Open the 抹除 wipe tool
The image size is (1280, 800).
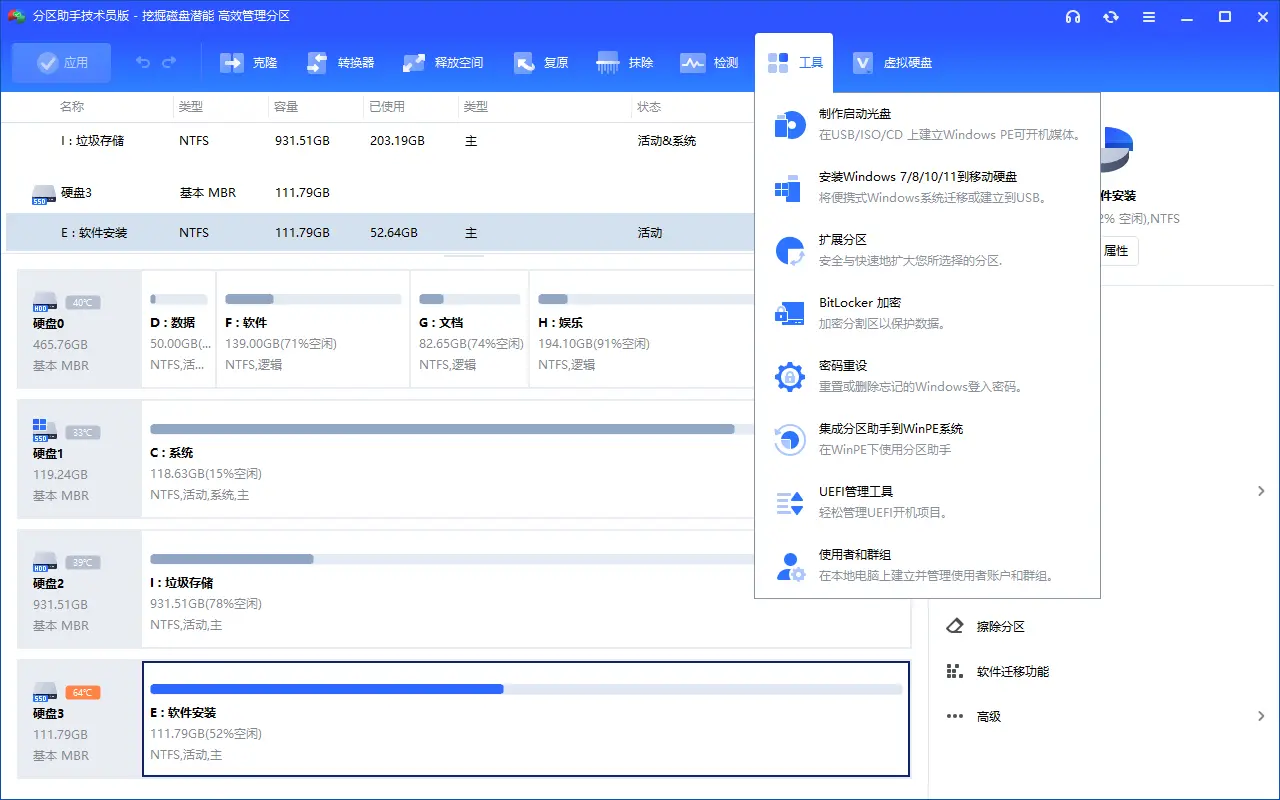coord(625,63)
